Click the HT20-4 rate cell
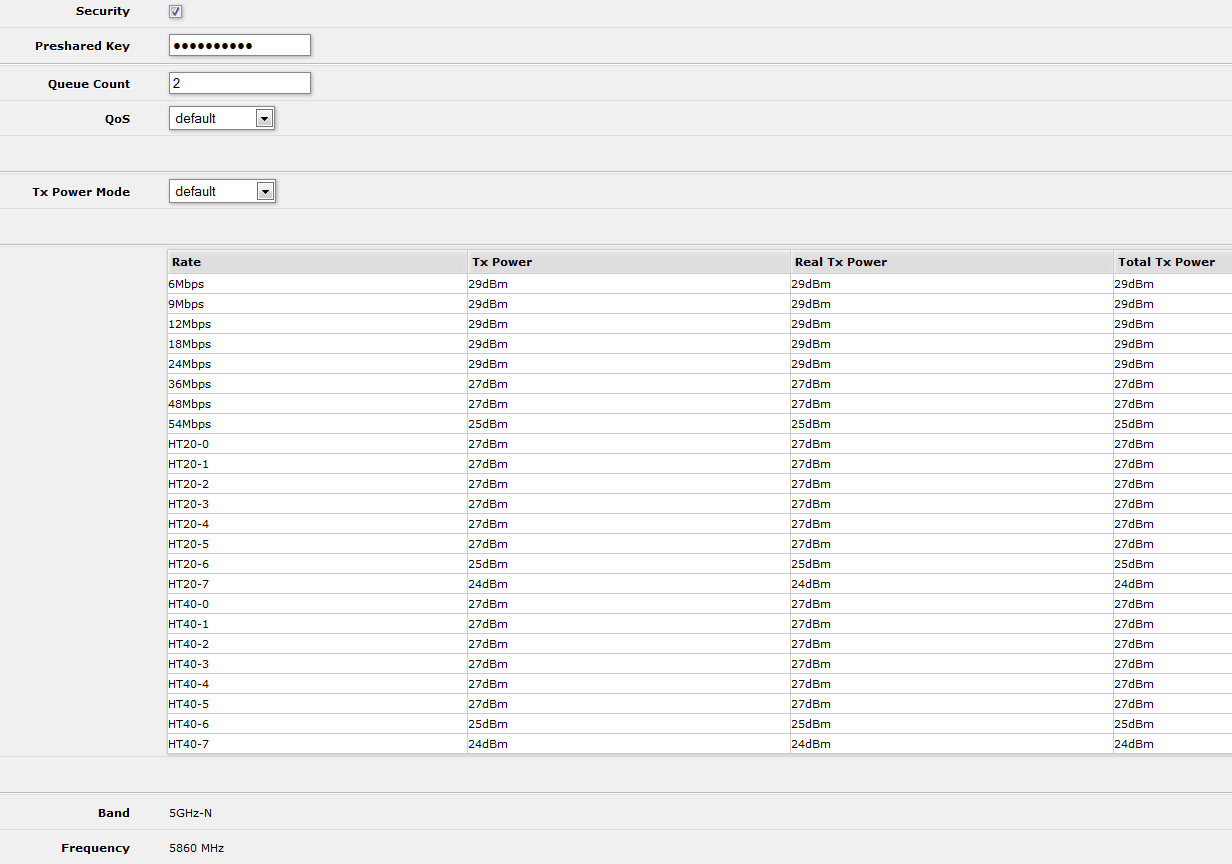This screenshot has height=864, width=1232. point(317,524)
